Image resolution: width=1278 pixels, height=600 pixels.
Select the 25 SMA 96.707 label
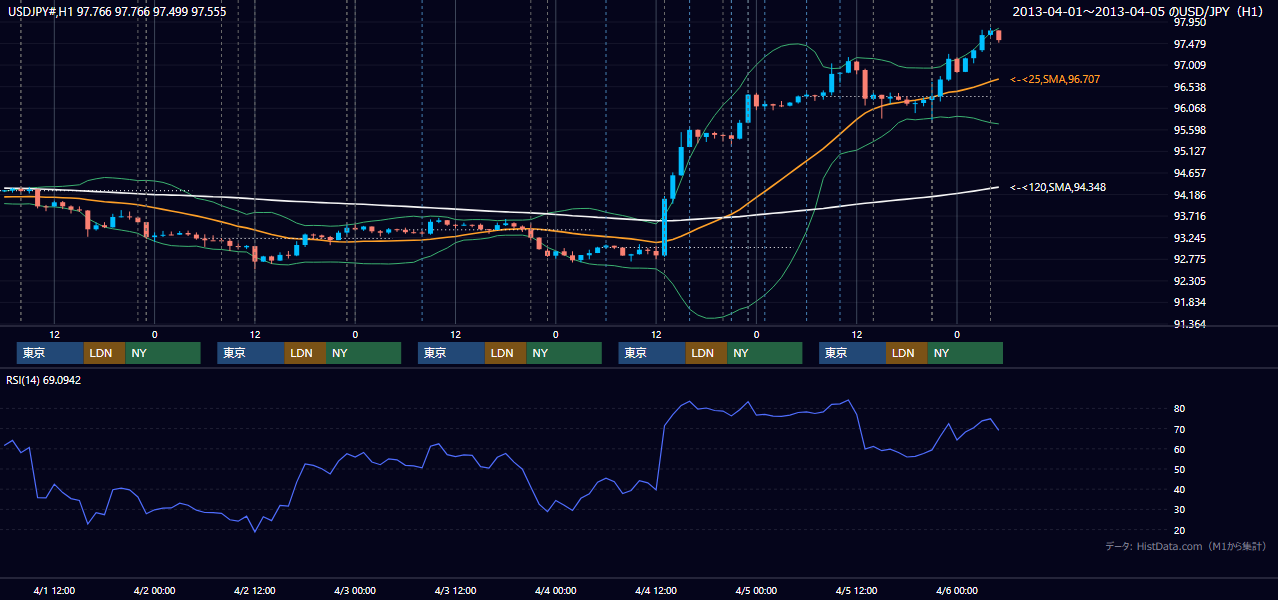click(x=1055, y=79)
